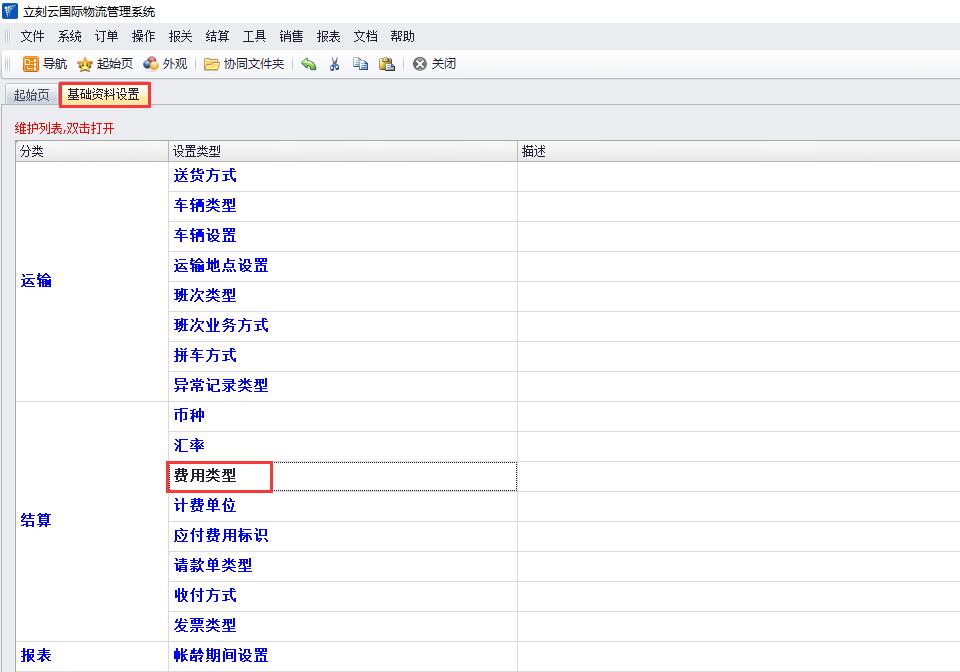960x672 pixels.
Task: Click the 外观 appearance icon
Action: pyautogui.click(x=151, y=64)
